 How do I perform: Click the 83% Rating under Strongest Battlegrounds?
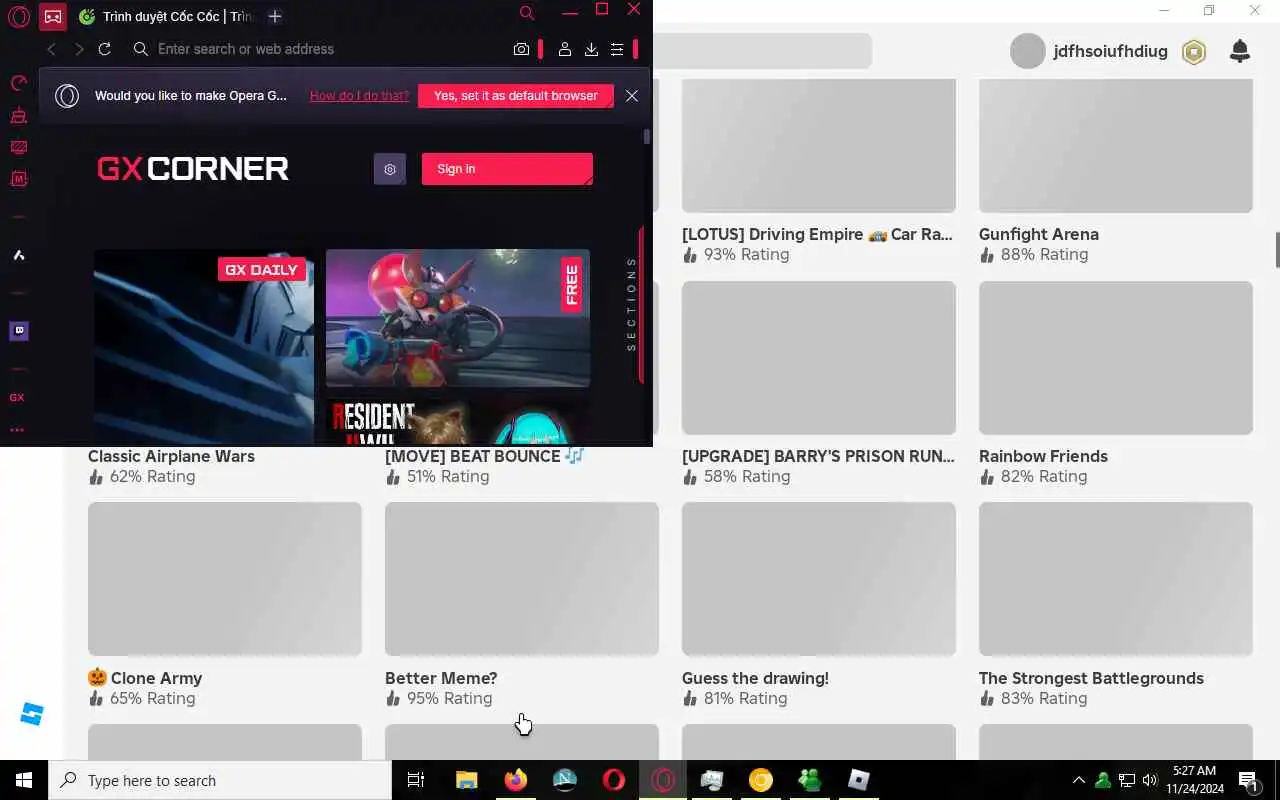click(x=1033, y=699)
